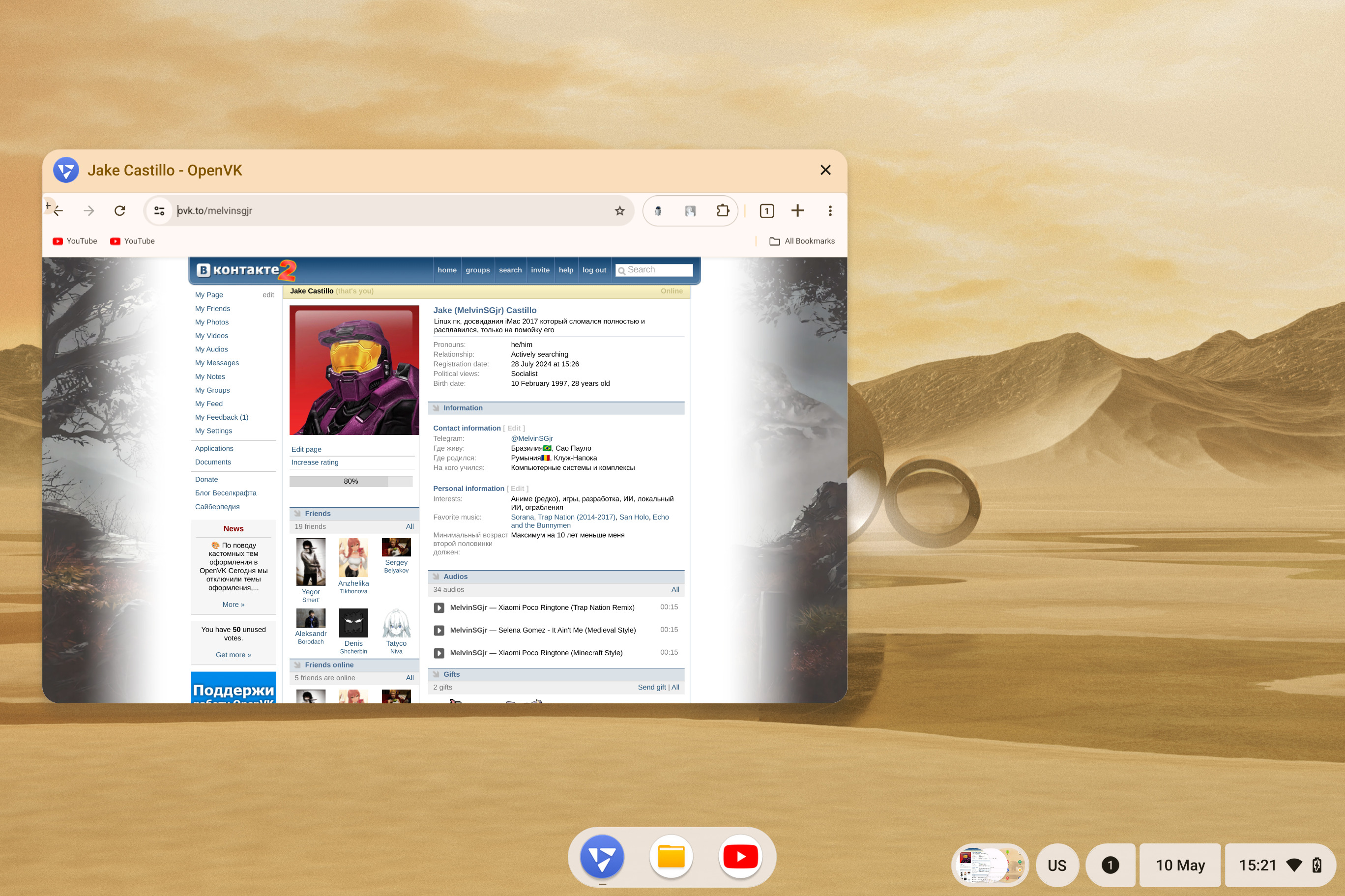Play Xiaomi Poco Ringtone Trap Nation Remix
The image size is (1345, 896).
pos(439,607)
